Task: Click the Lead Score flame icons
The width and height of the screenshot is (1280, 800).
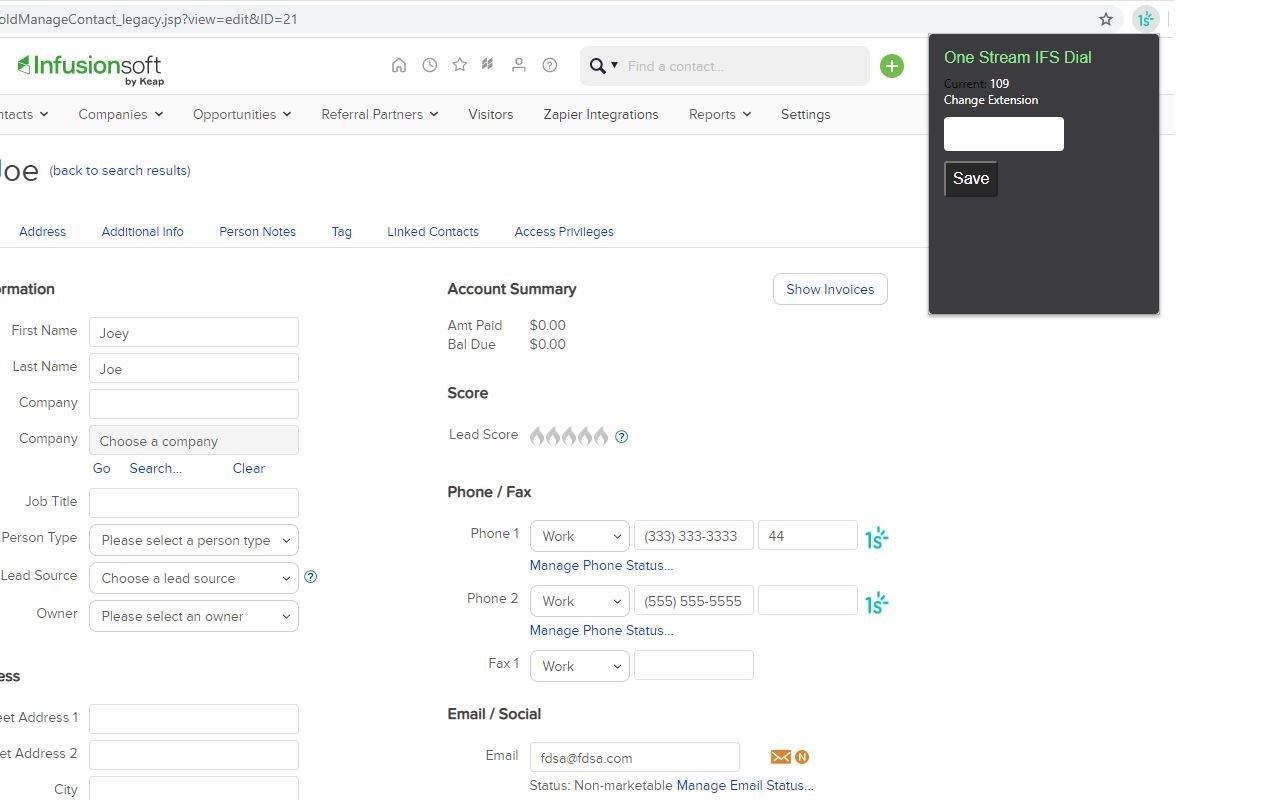Action: pos(569,436)
